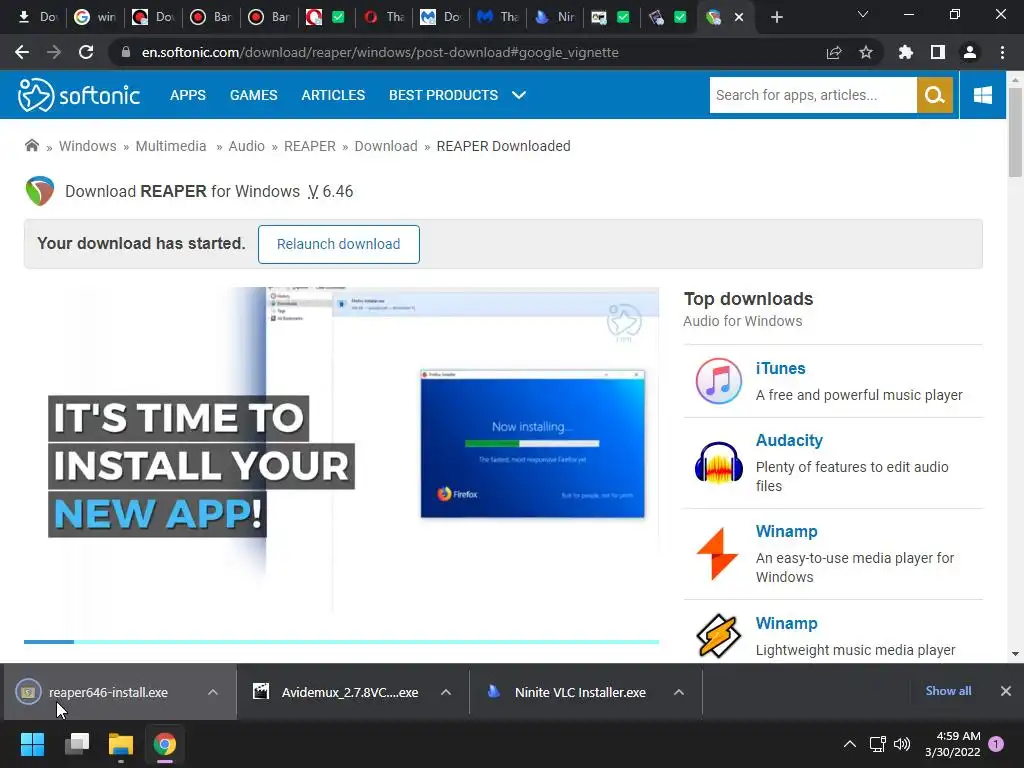The image size is (1024, 768).
Task: Click the Audio breadcrumb link
Action: pyautogui.click(x=246, y=146)
